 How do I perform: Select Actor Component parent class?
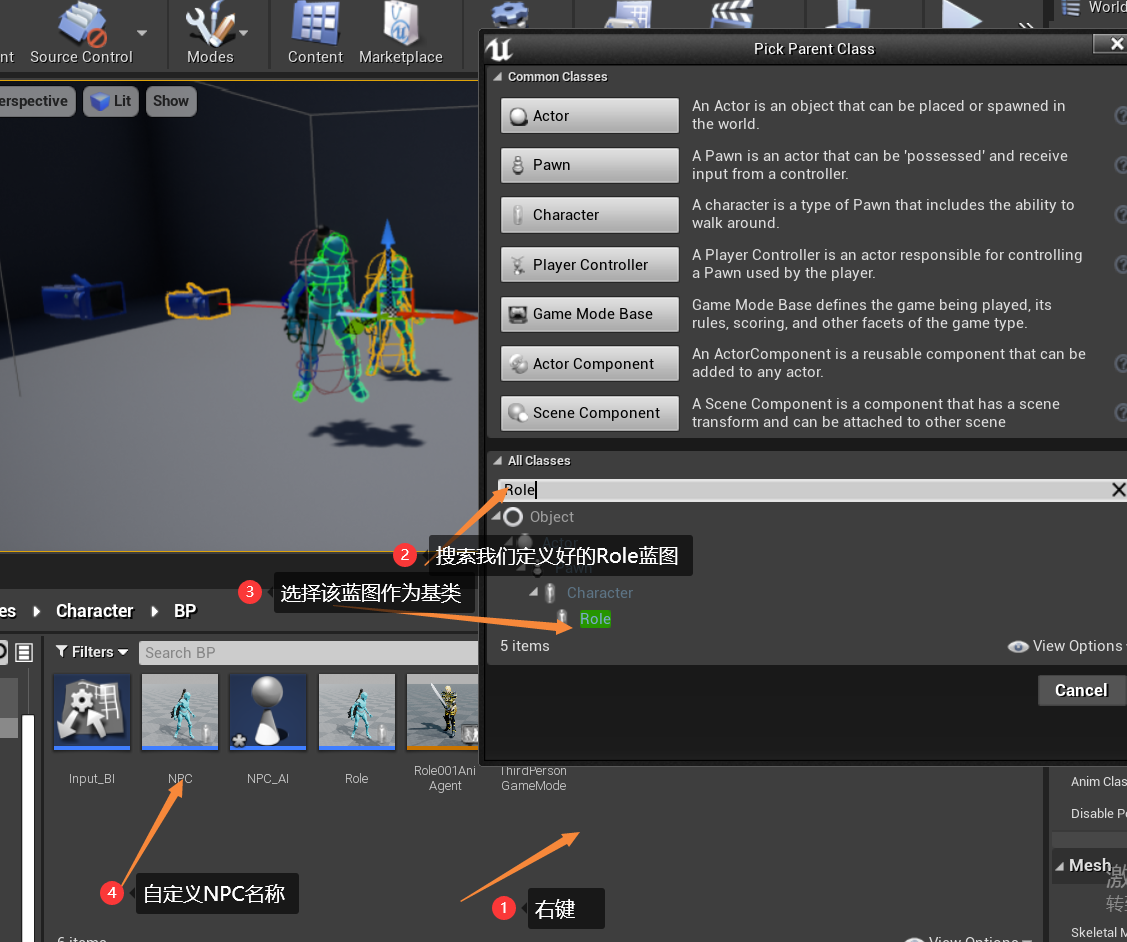[589, 364]
